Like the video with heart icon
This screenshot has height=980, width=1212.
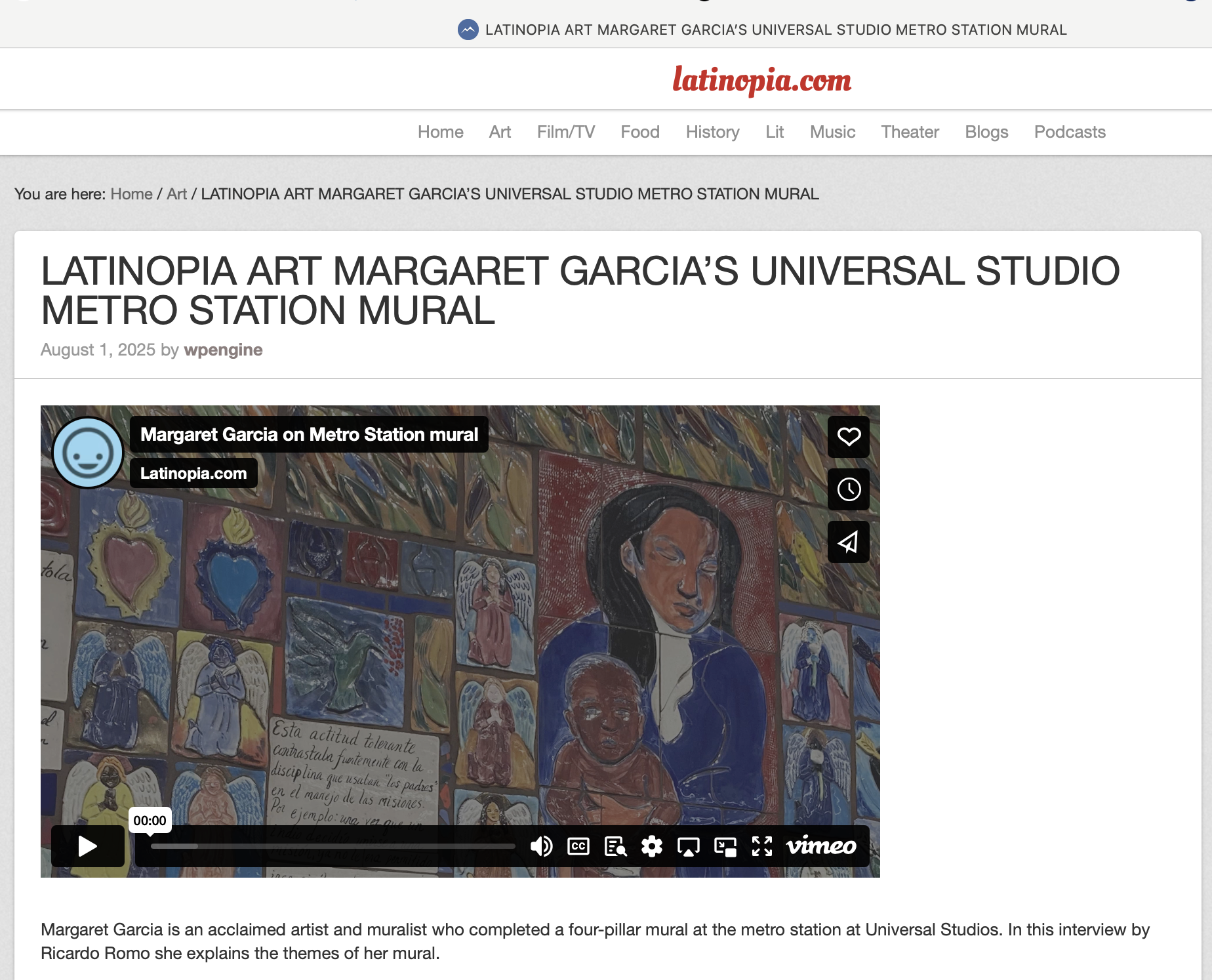[x=849, y=437]
